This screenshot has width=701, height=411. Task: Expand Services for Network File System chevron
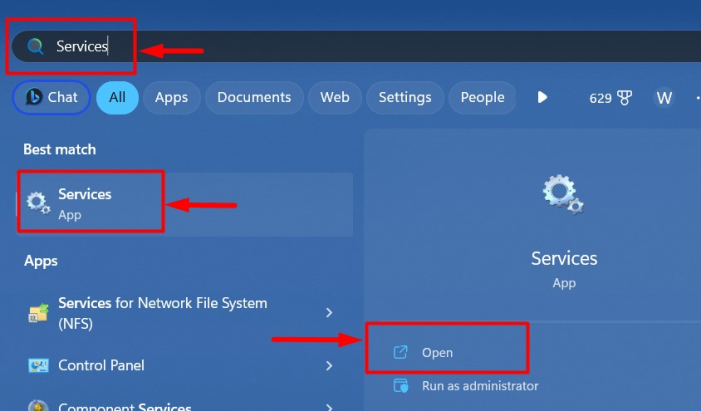[329, 313]
